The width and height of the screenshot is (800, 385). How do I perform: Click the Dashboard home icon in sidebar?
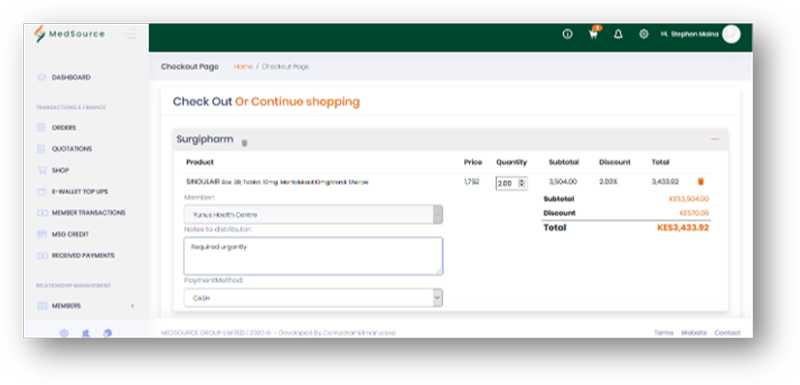tap(42, 78)
